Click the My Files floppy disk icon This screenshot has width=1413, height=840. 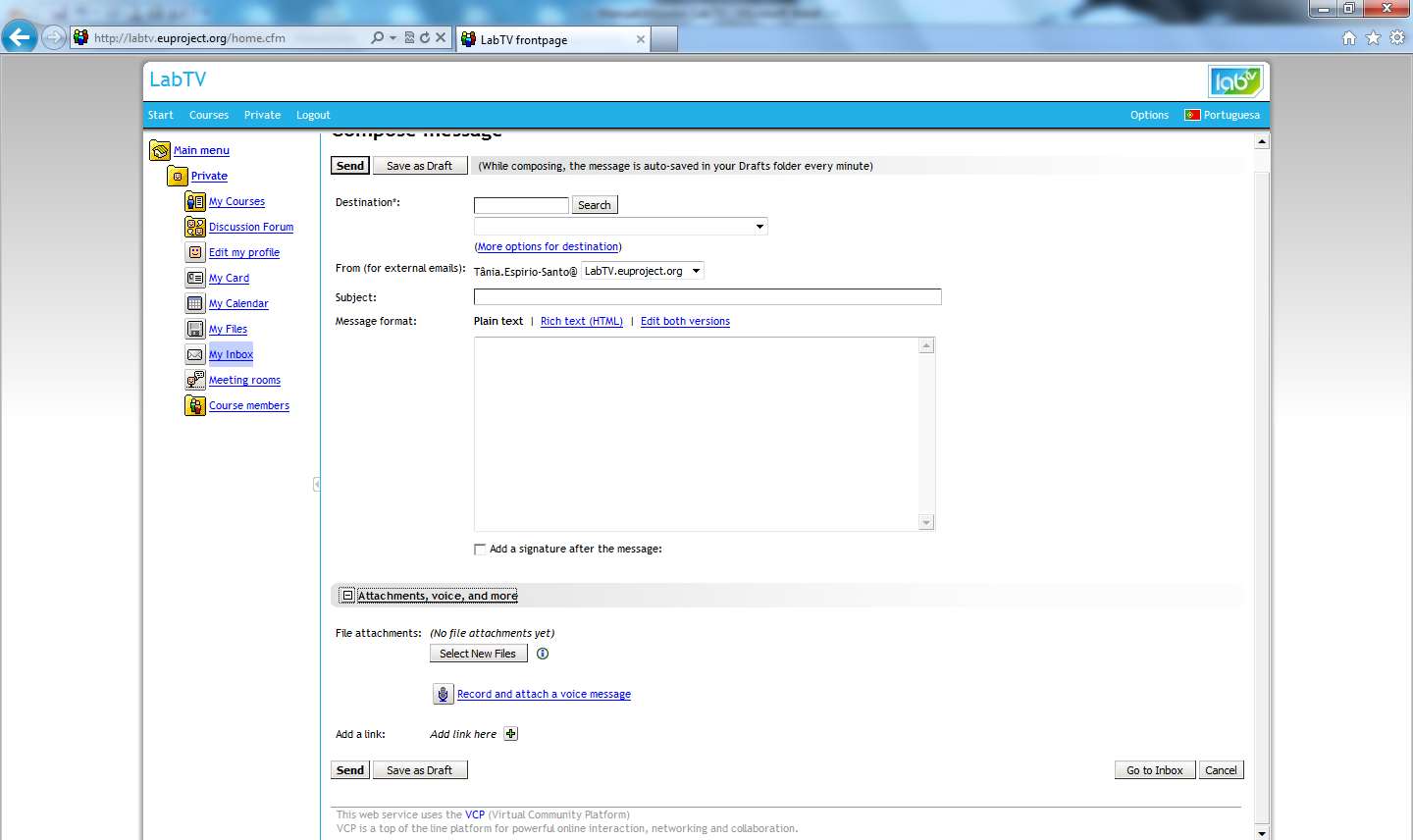[x=195, y=330]
